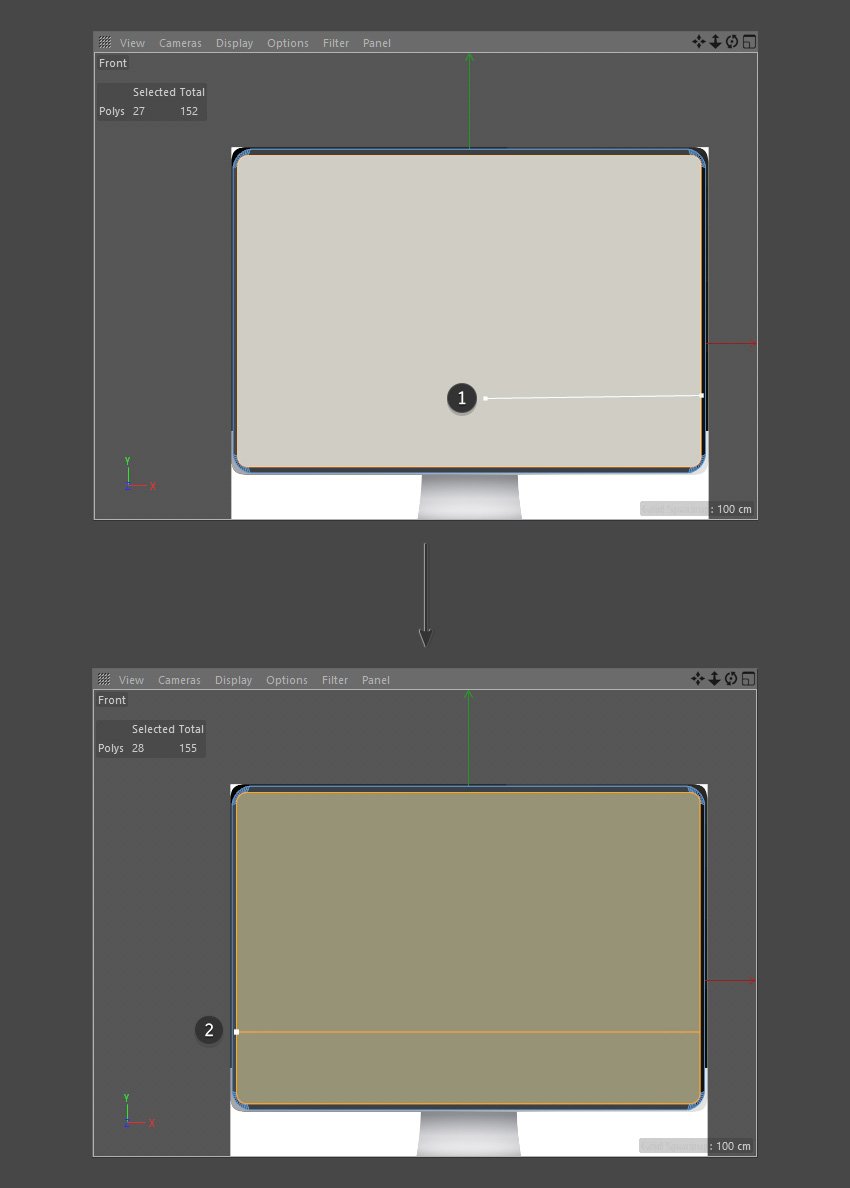Open the grid menu icon left of View

tap(104, 42)
